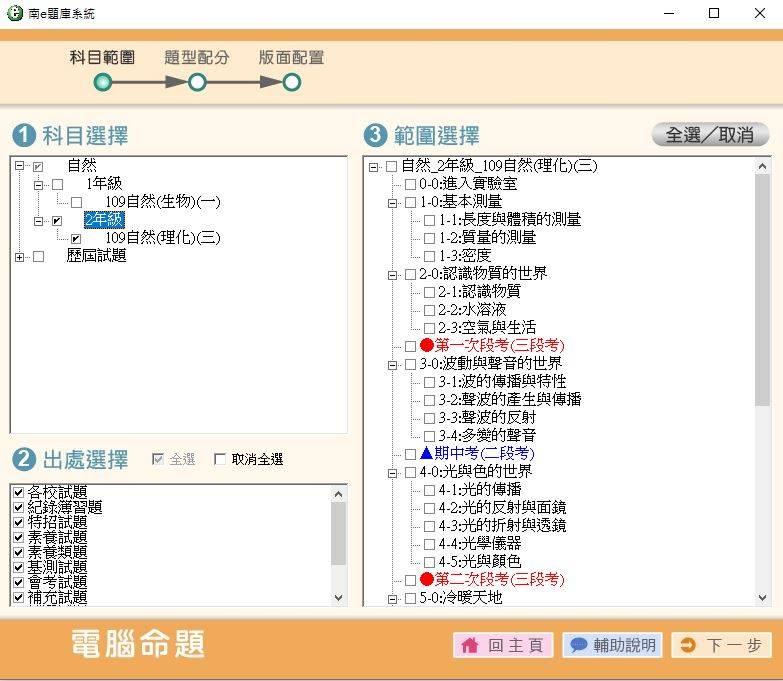
Task: Select 2年級 tree item label
Action: pos(104,220)
